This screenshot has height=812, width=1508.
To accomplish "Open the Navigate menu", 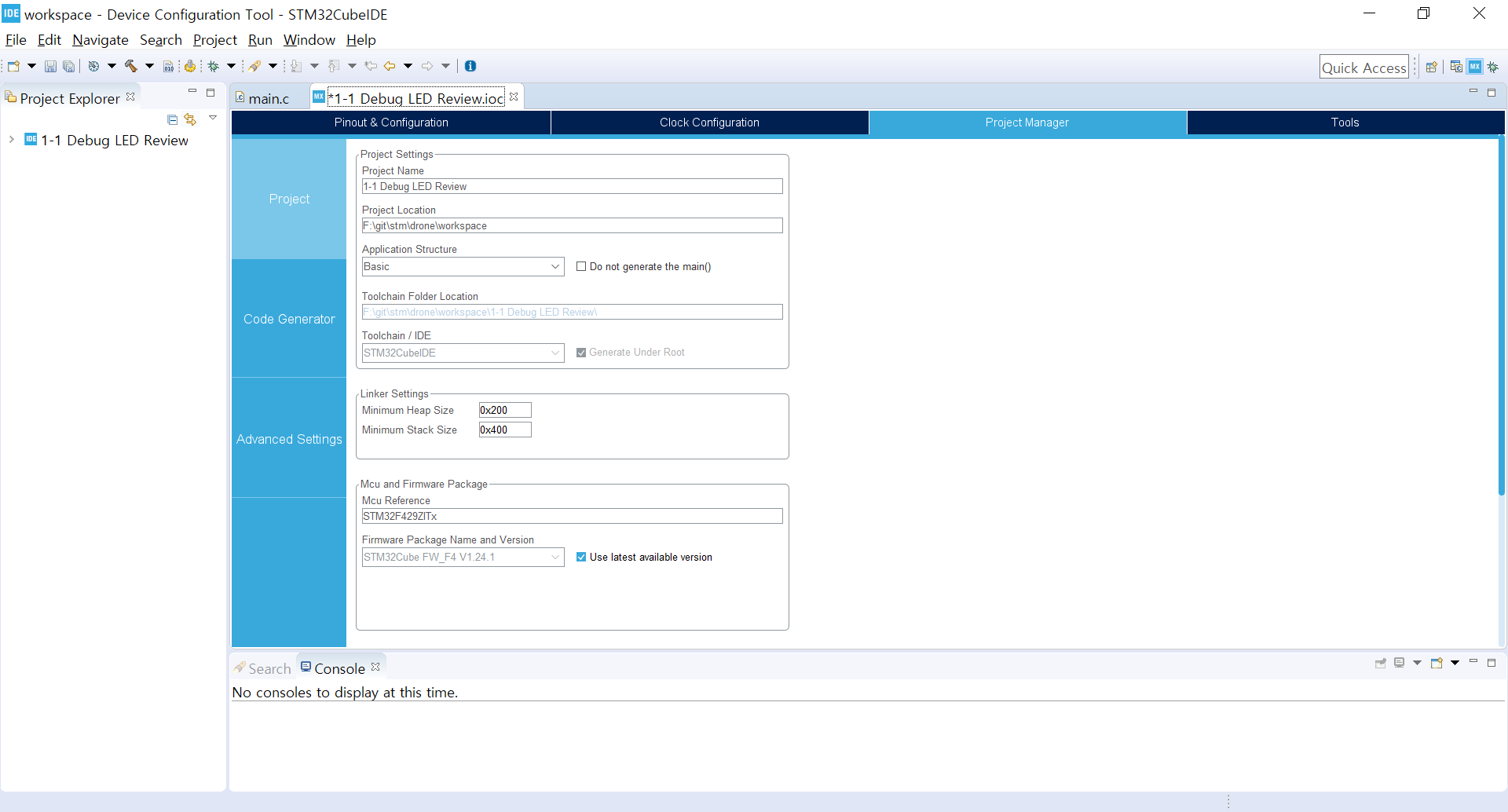I will (101, 40).
